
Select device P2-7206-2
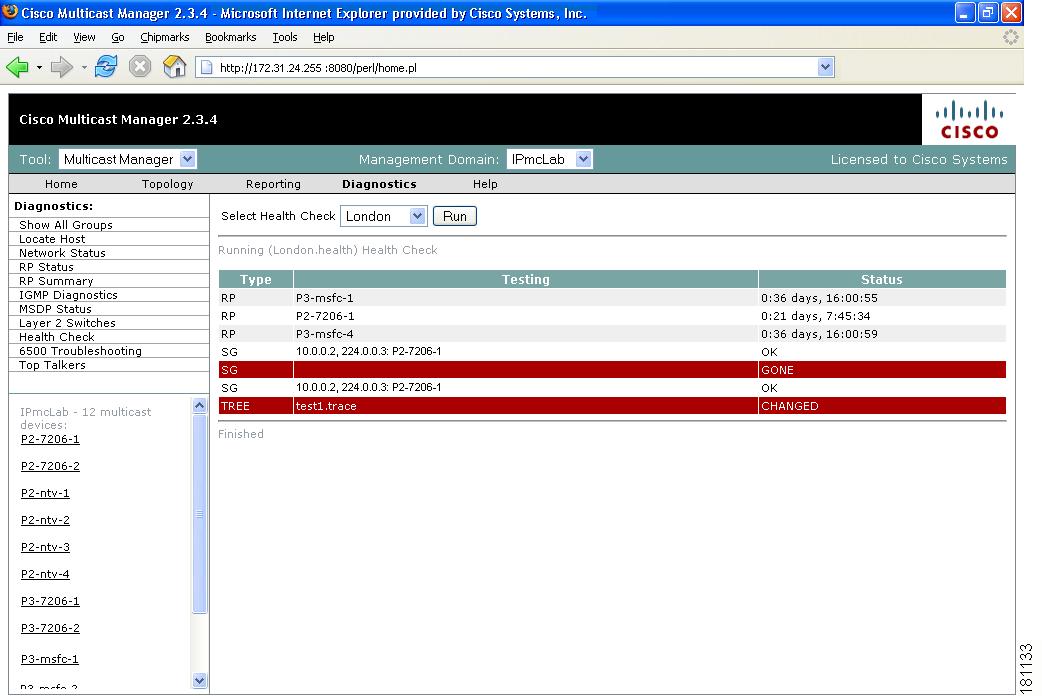pyautogui.click(x=50, y=466)
